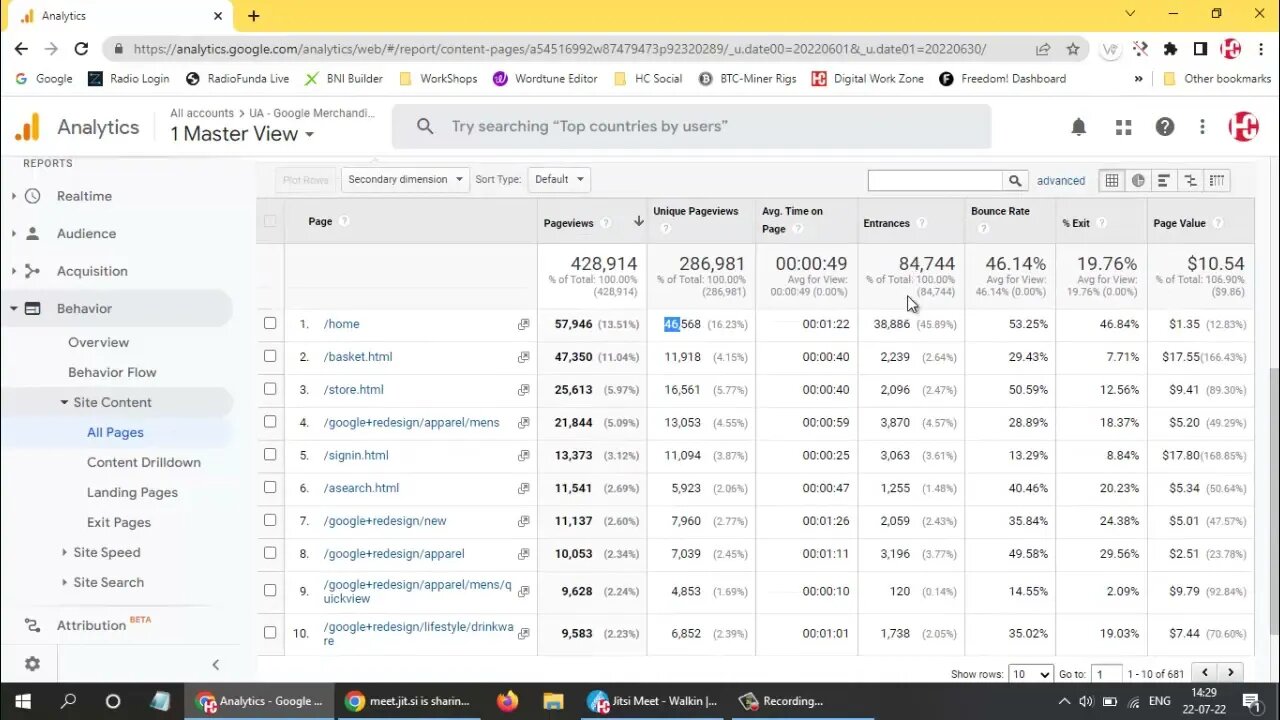Check the /google+redesign/apparel row checkbox

tap(270, 553)
